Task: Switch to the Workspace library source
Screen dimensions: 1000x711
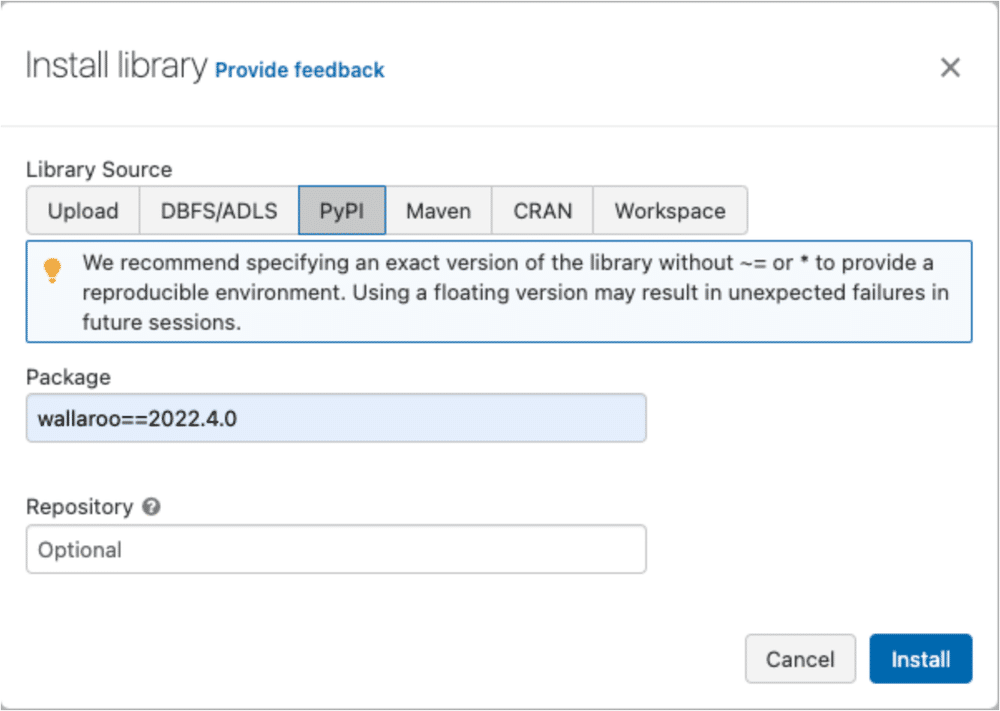Action: pos(670,211)
